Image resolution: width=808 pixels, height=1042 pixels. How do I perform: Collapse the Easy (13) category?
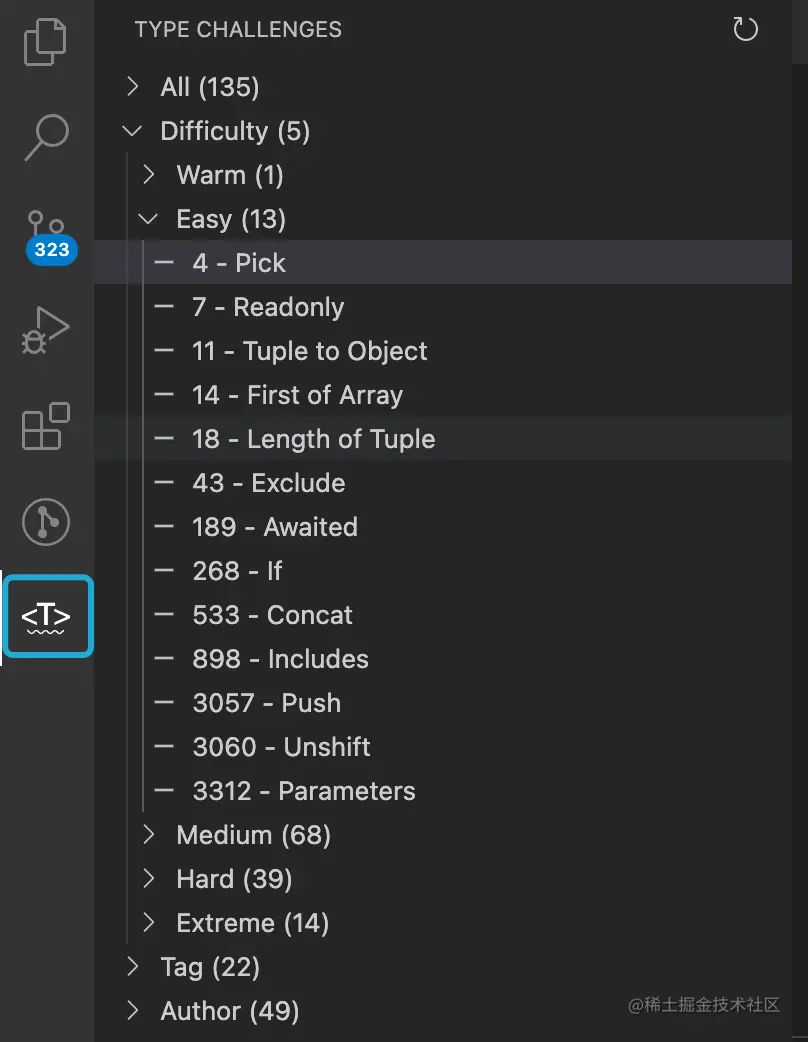click(230, 219)
